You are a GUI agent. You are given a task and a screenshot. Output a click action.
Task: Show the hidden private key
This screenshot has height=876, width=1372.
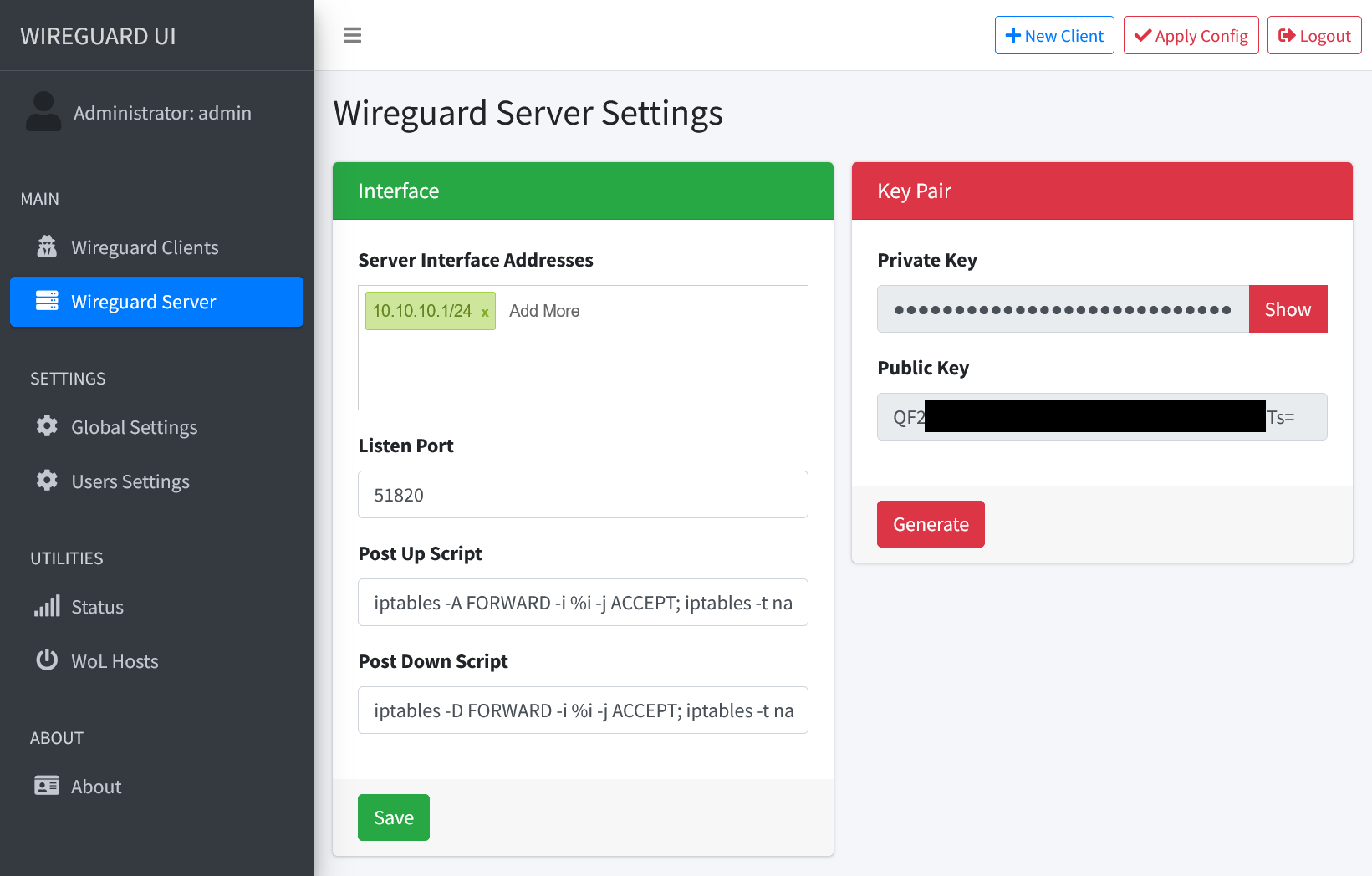(1288, 309)
